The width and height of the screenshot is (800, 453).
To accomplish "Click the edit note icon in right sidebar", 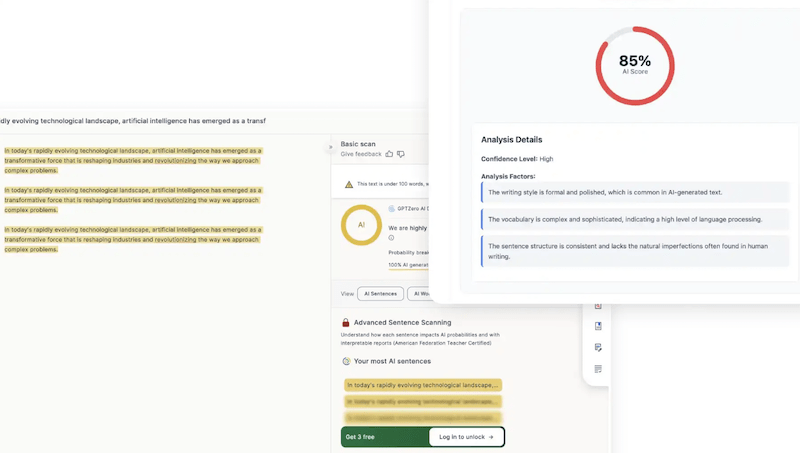I will 598,348.
